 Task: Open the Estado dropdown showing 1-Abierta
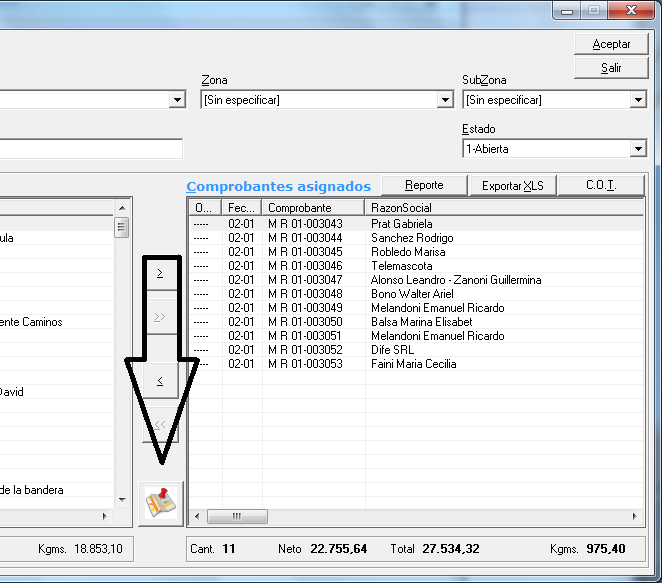point(638,149)
